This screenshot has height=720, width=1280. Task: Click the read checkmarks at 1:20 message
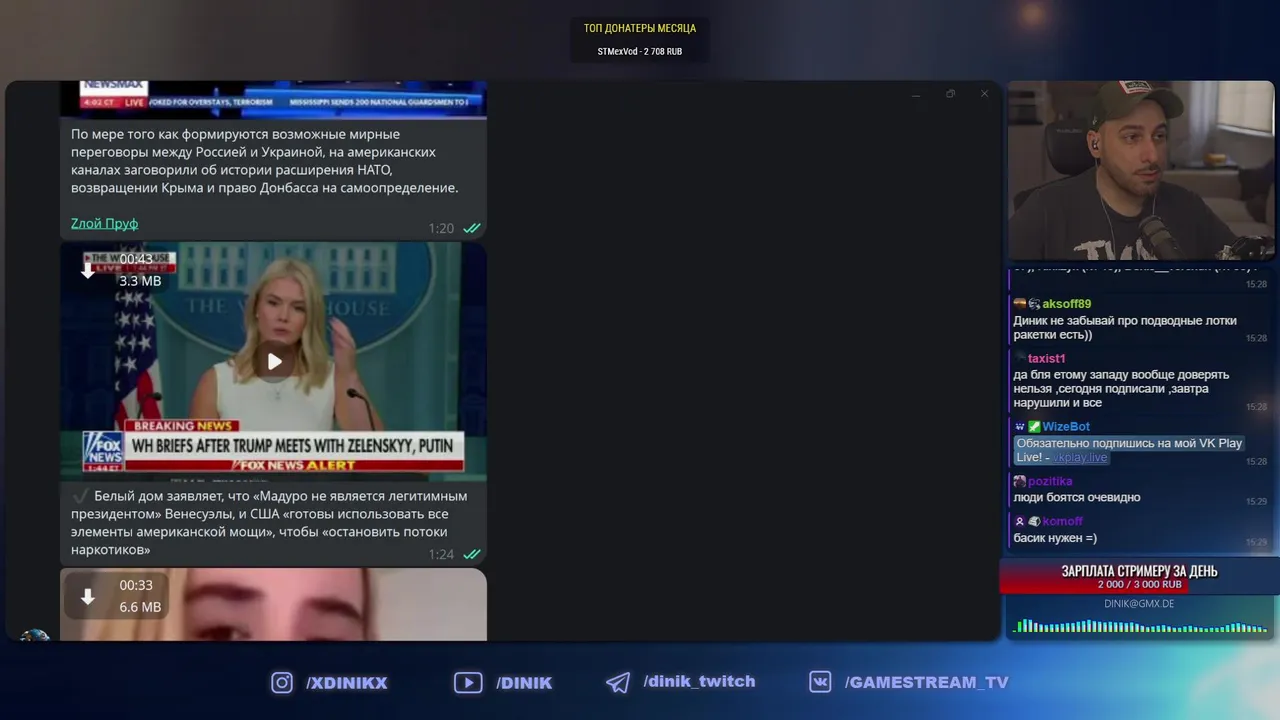(x=472, y=228)
